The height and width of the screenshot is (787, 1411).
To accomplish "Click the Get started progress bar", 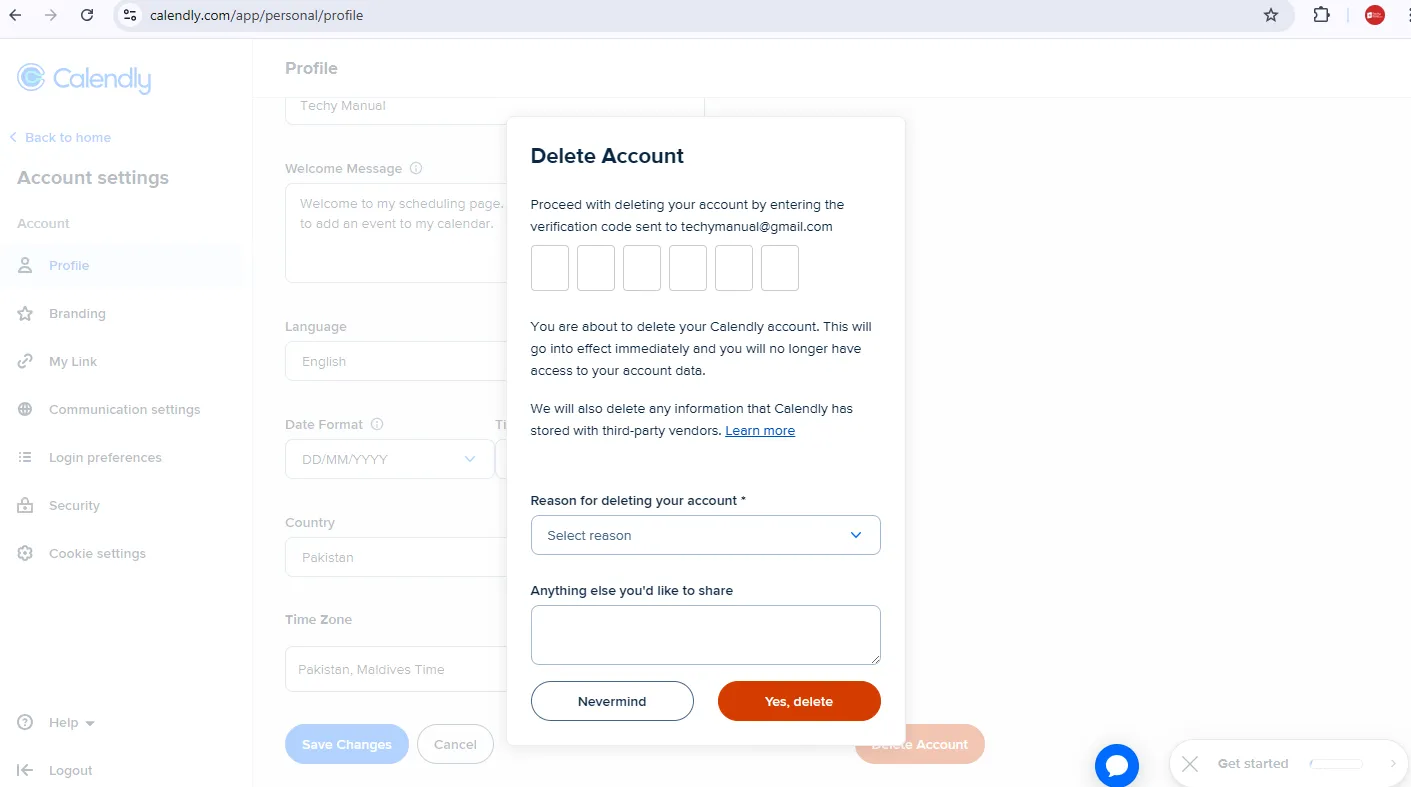I will coord(1335,763).
